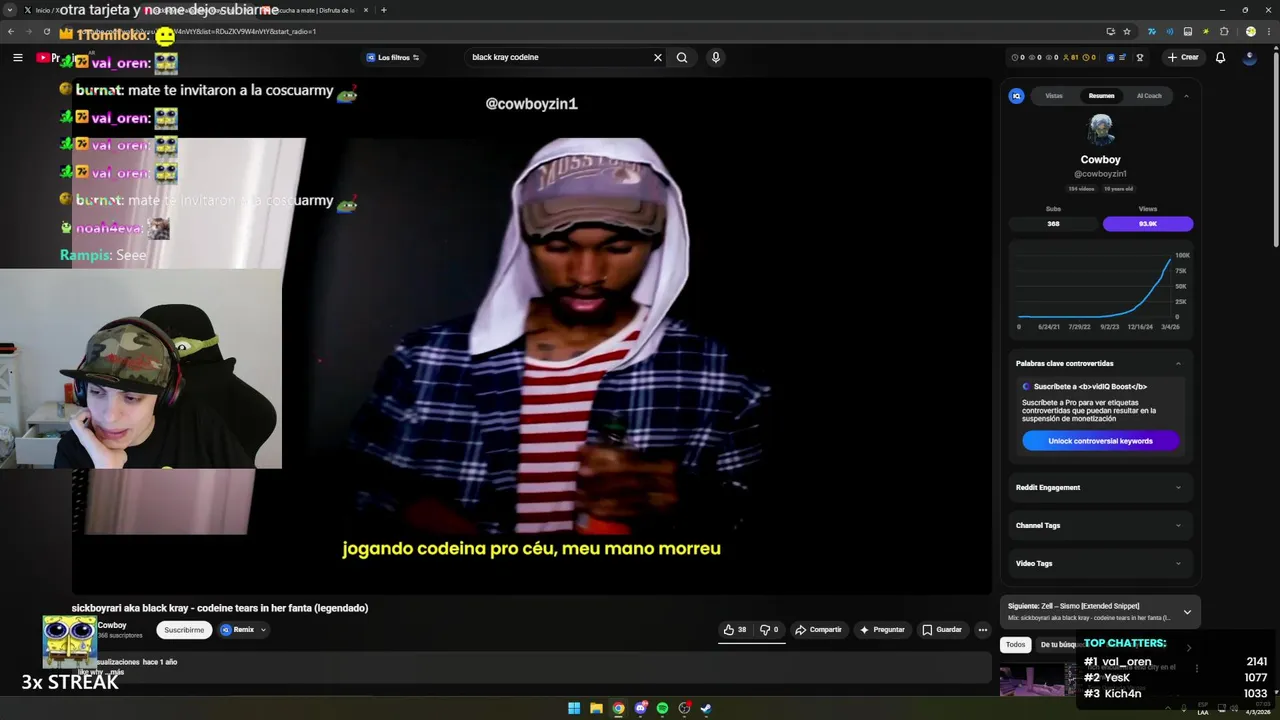Expand the Siguiente mix playlist panel
Viewport: 1280px width, 720px height.
(1187, 612)
